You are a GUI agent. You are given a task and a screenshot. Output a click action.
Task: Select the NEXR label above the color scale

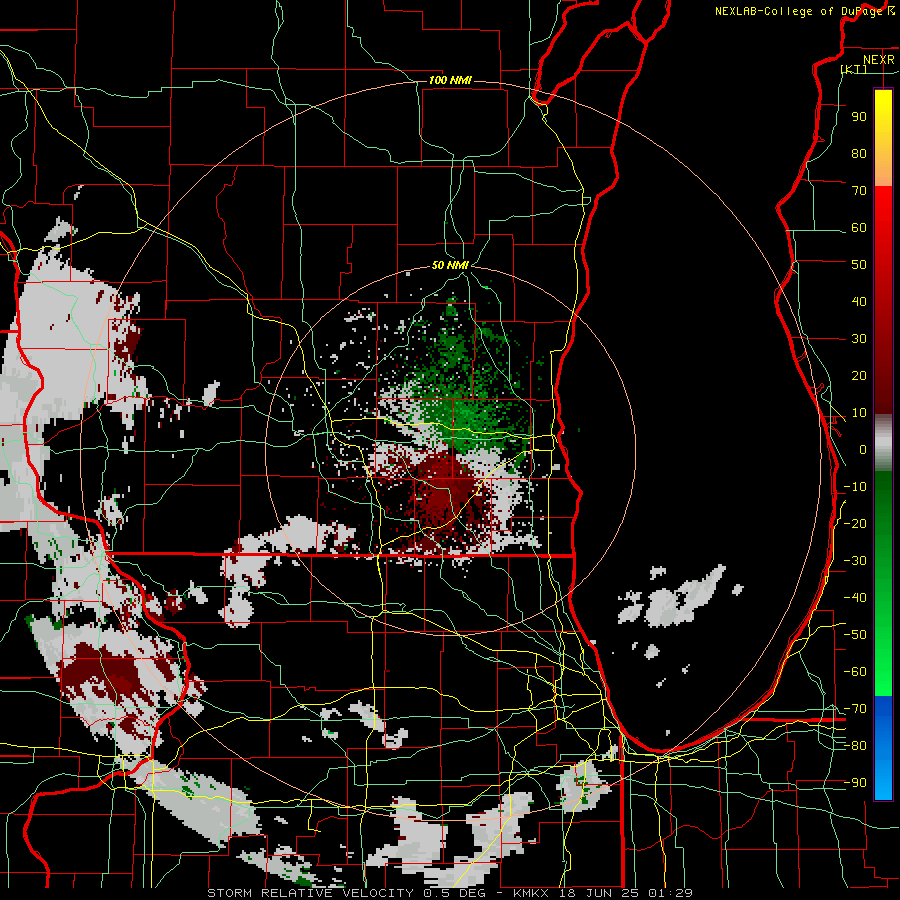(878, 60)
